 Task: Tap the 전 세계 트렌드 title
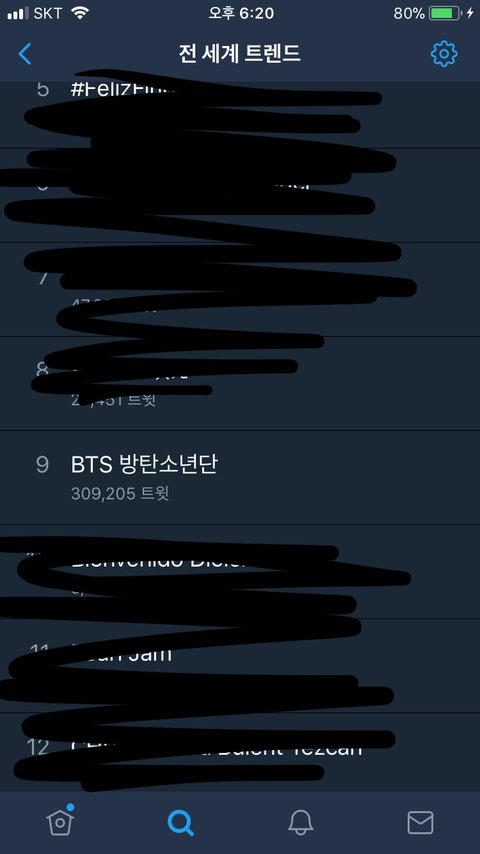point(240,54)
